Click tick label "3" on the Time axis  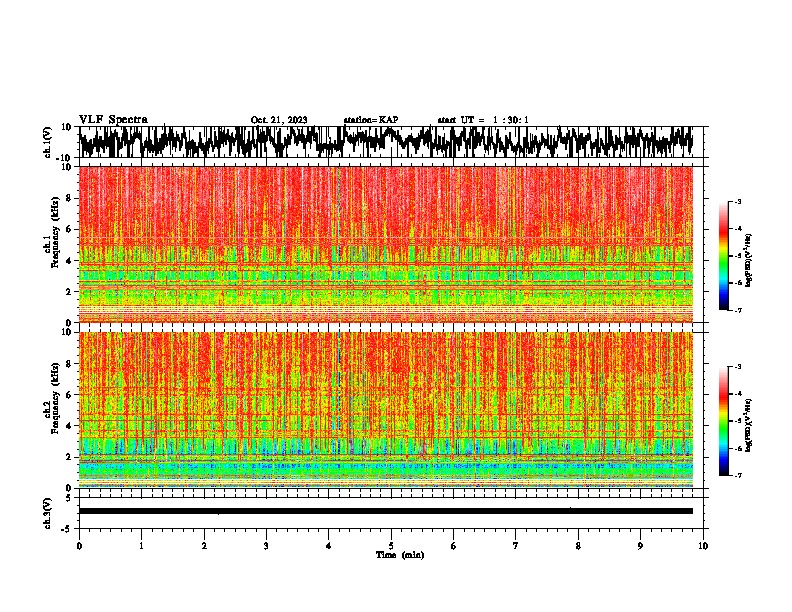click(266, 546)
